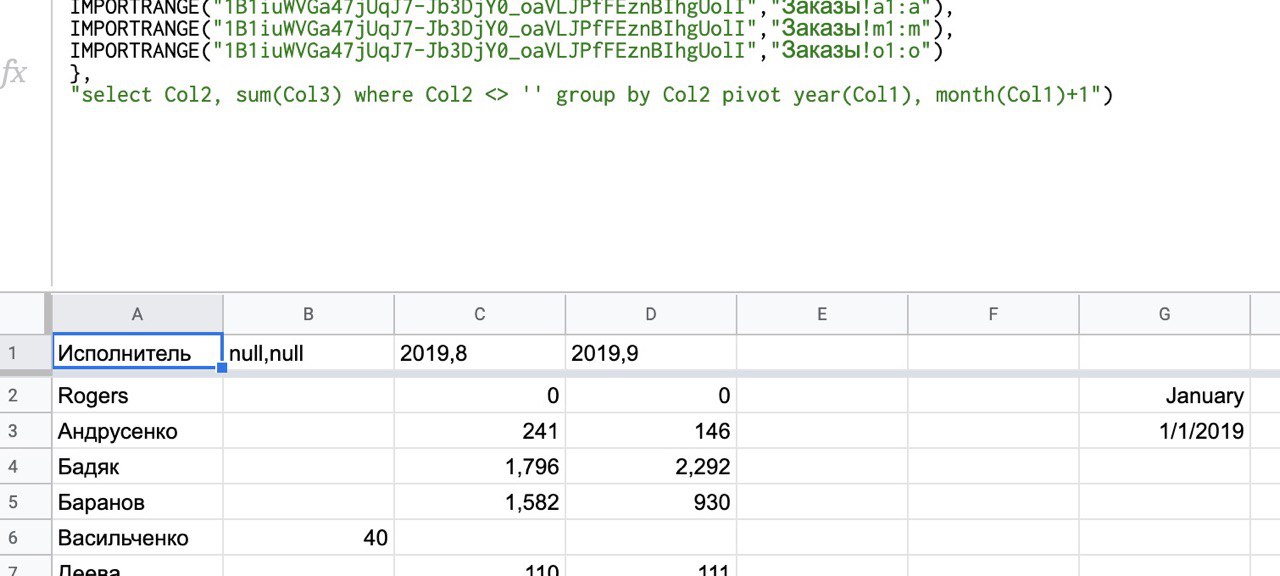
Task: Select the 2019,9 header cell
Action: pos(650,352)
